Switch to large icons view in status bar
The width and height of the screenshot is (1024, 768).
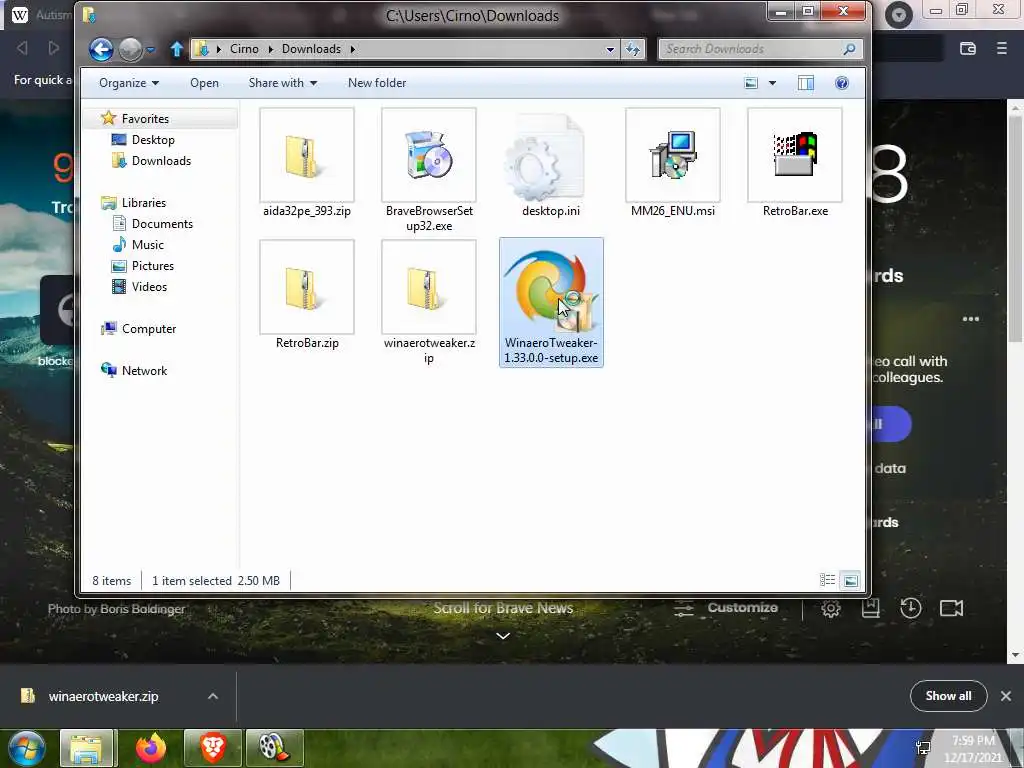850,580
